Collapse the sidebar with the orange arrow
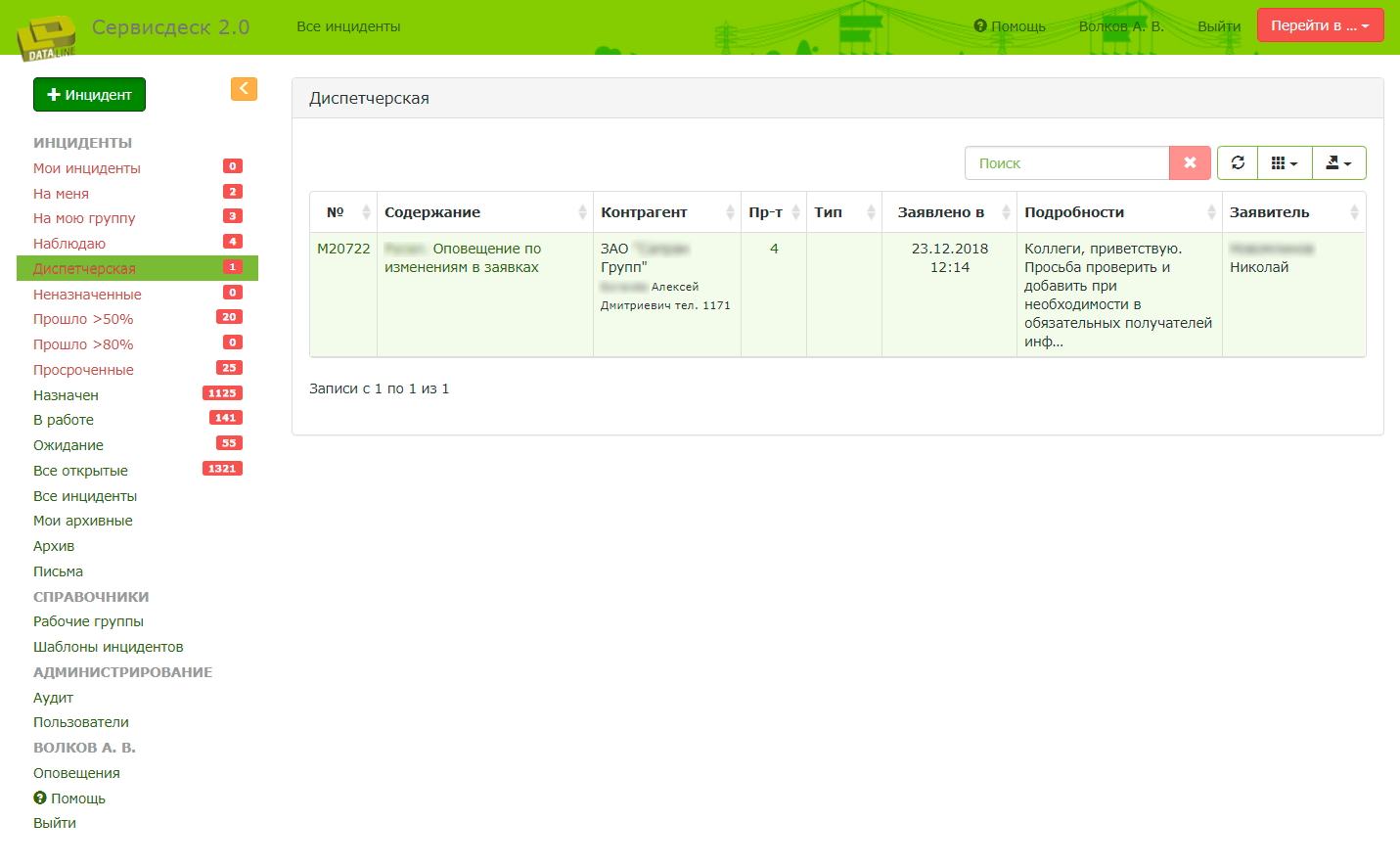Image resolution: width=1400 pixels, height=867 pixels. tap(244, 89)
